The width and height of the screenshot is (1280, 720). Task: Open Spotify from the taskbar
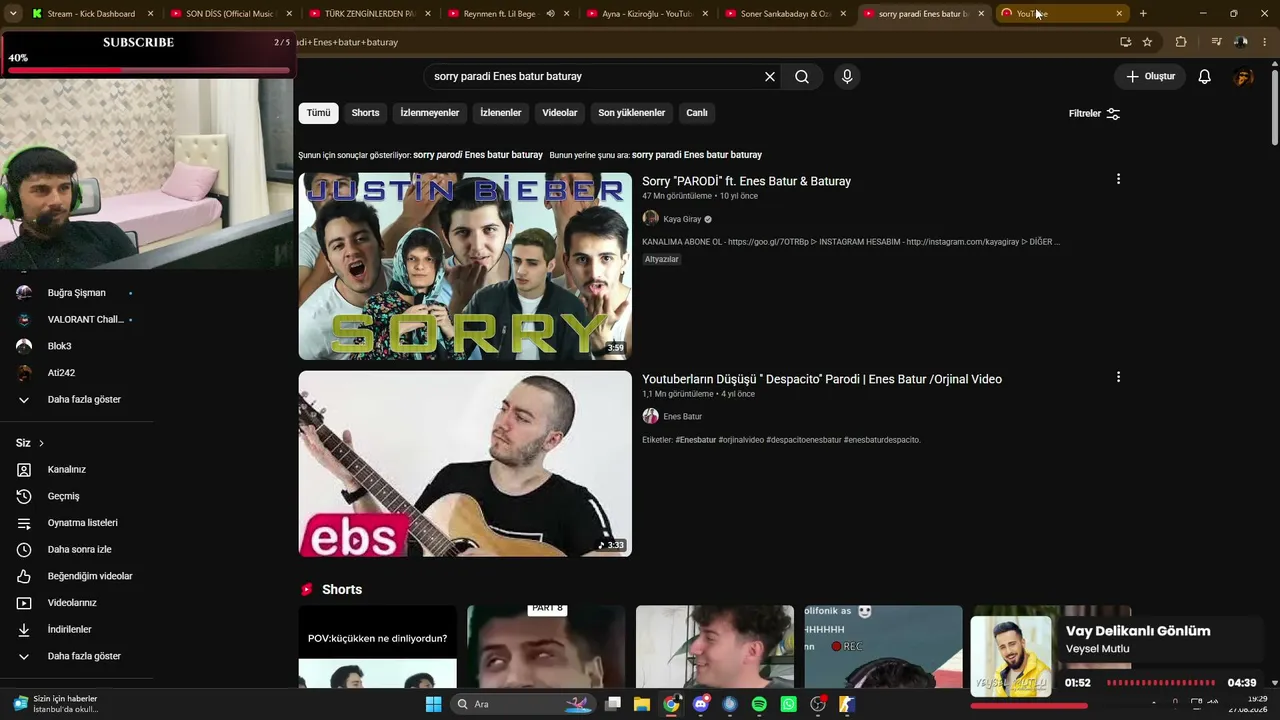click(x=759, y=704)
